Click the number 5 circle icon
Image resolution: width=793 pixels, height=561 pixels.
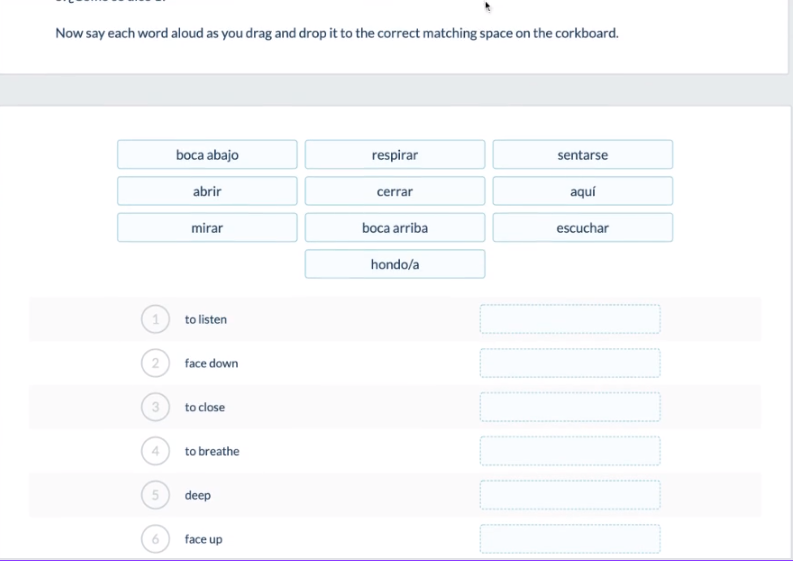(x=155, y=495)
